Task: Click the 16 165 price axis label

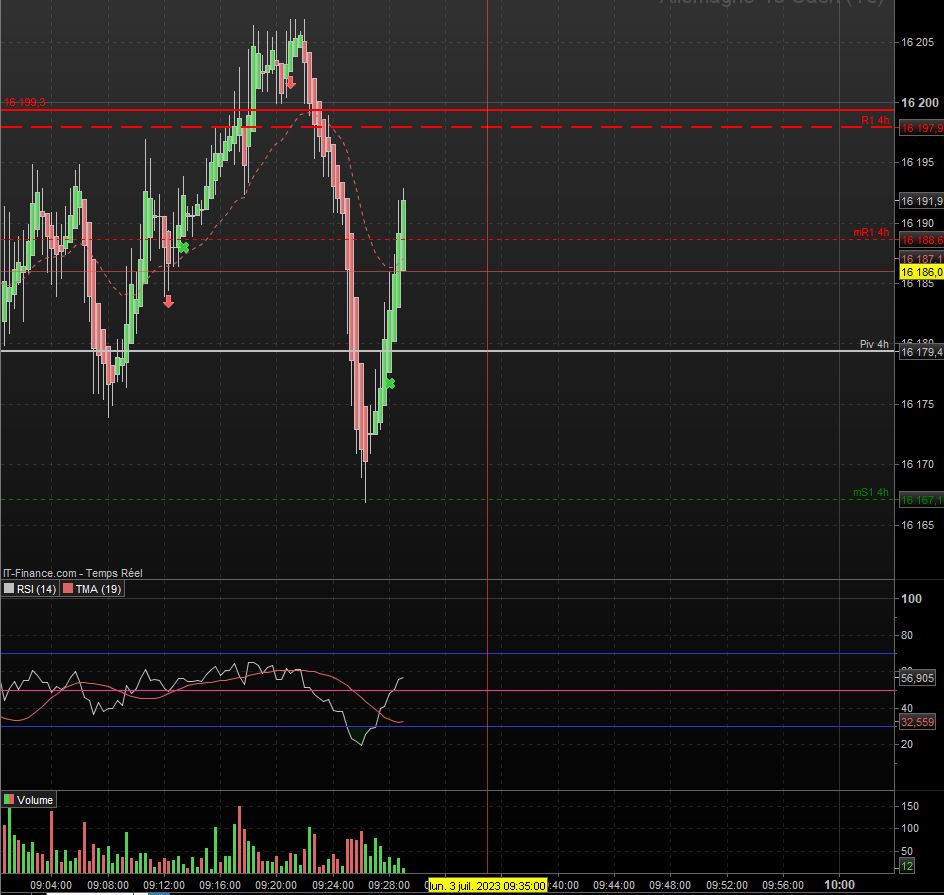Action: click(x=918, y=525)
